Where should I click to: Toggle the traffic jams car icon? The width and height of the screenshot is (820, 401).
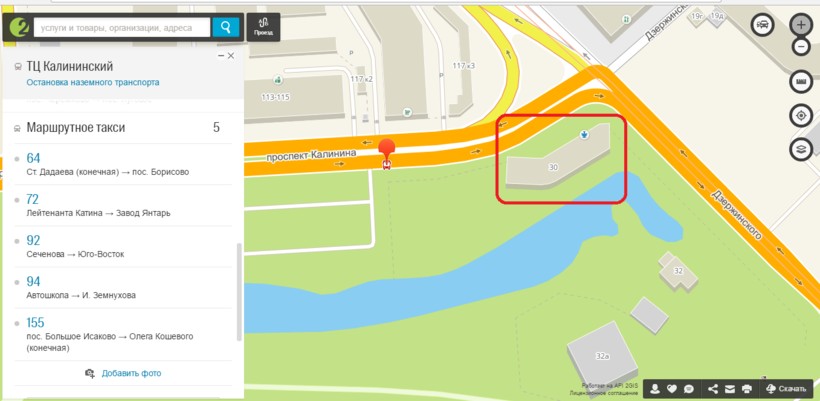point(763,25)
